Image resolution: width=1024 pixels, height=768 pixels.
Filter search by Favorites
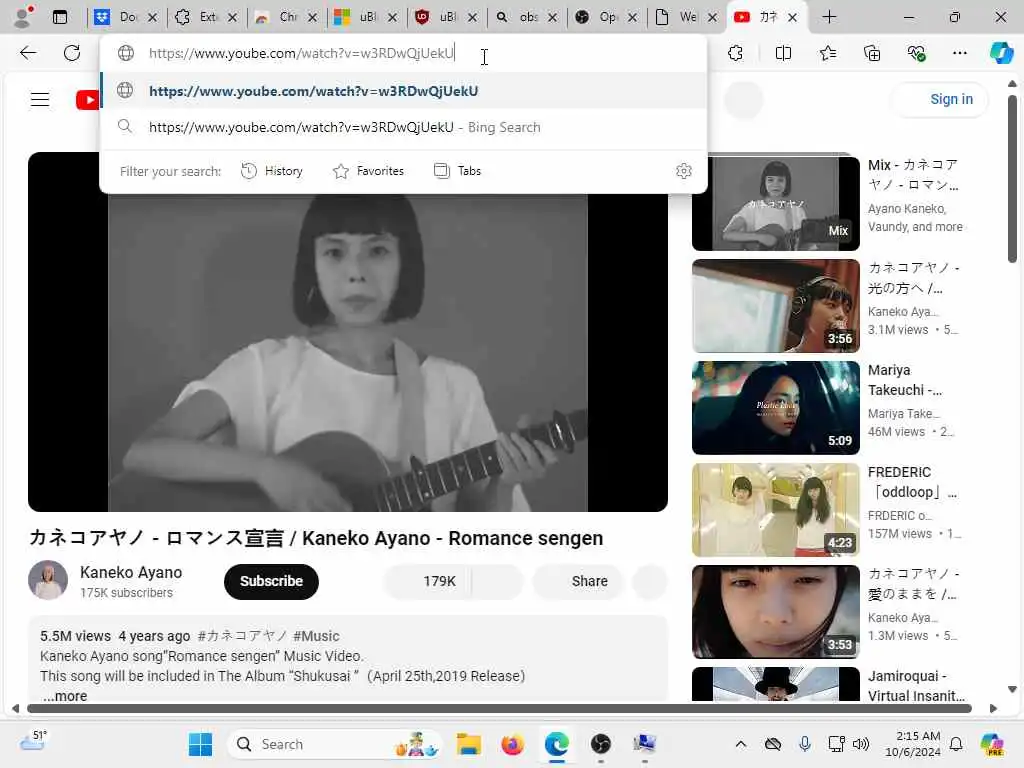(368, 171)
